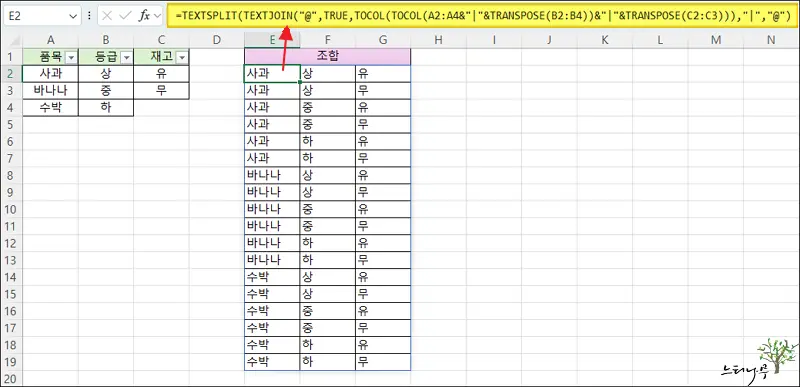Select column D header
The image size is (800, 387).
coord(217,40)
